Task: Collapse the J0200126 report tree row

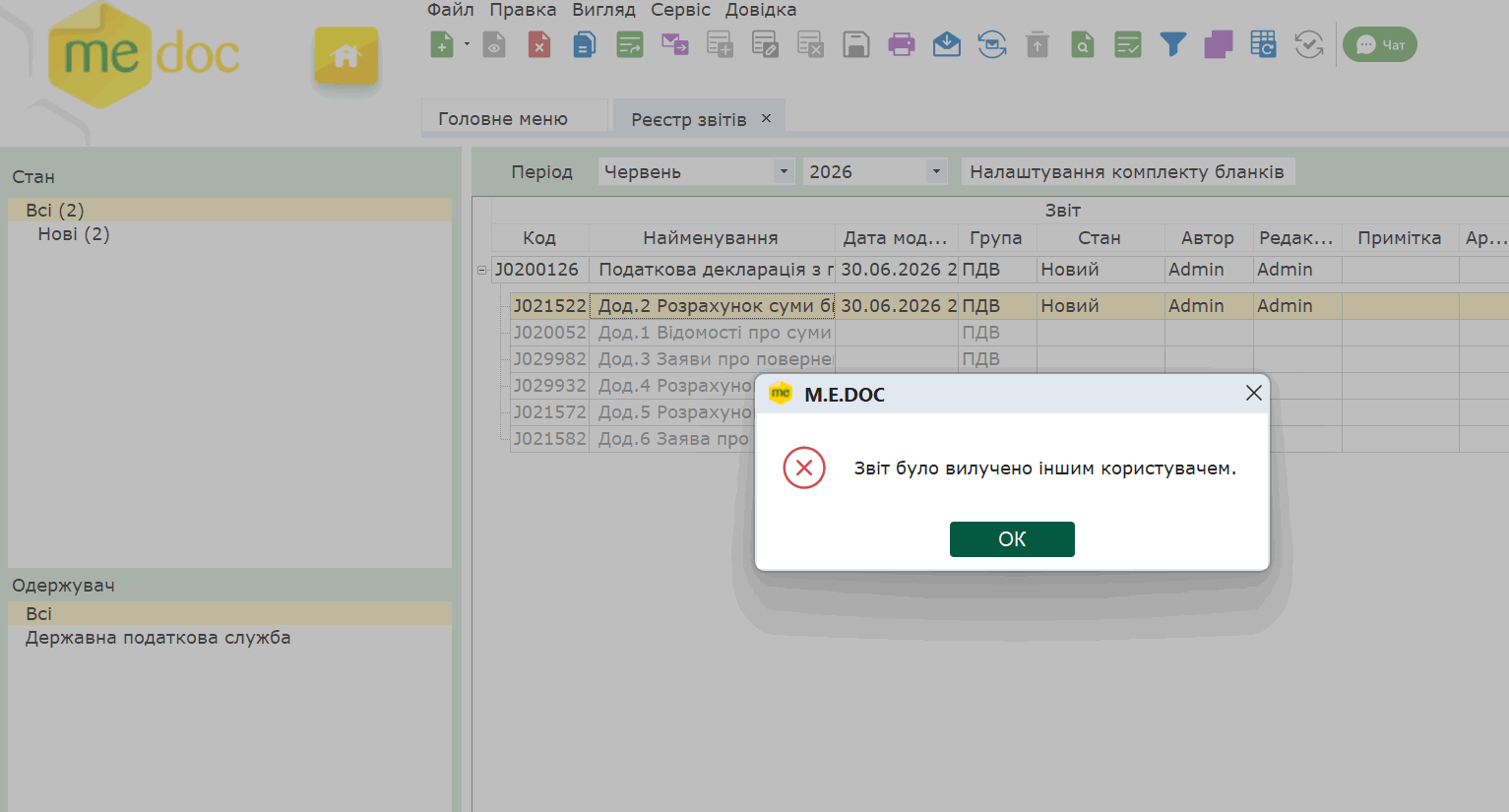Action: pos(481,270)
